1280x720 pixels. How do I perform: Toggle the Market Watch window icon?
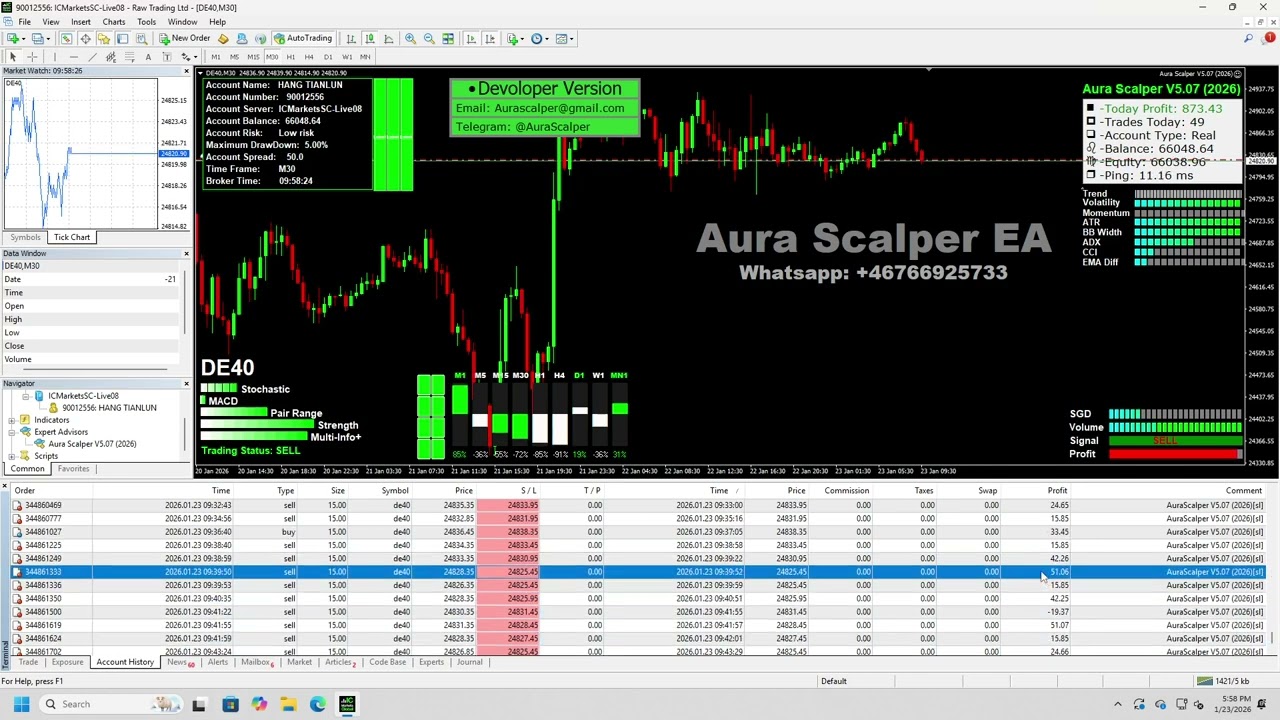[66, 38]
